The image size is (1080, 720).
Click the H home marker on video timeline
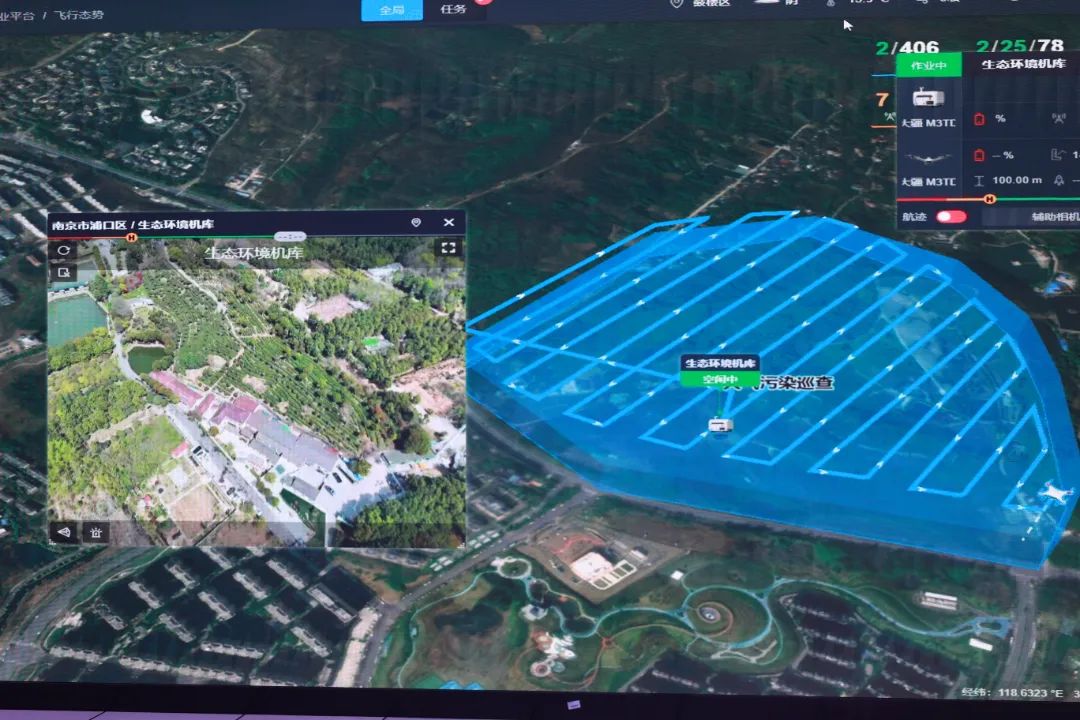131,238
